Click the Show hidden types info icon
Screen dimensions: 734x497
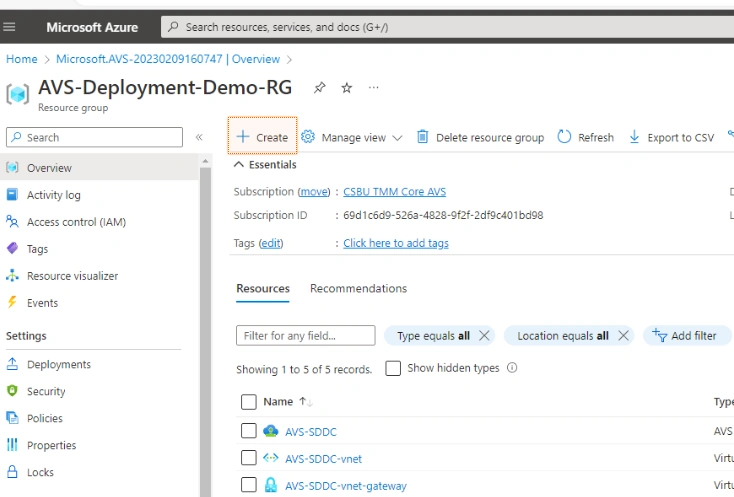coord(512,368)
